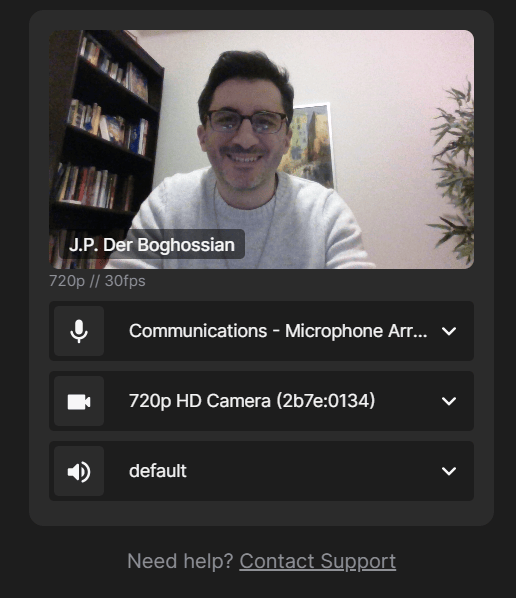The image size is (516, 598).
Task: Click the webcam video preview
Action: coord(262,150)
